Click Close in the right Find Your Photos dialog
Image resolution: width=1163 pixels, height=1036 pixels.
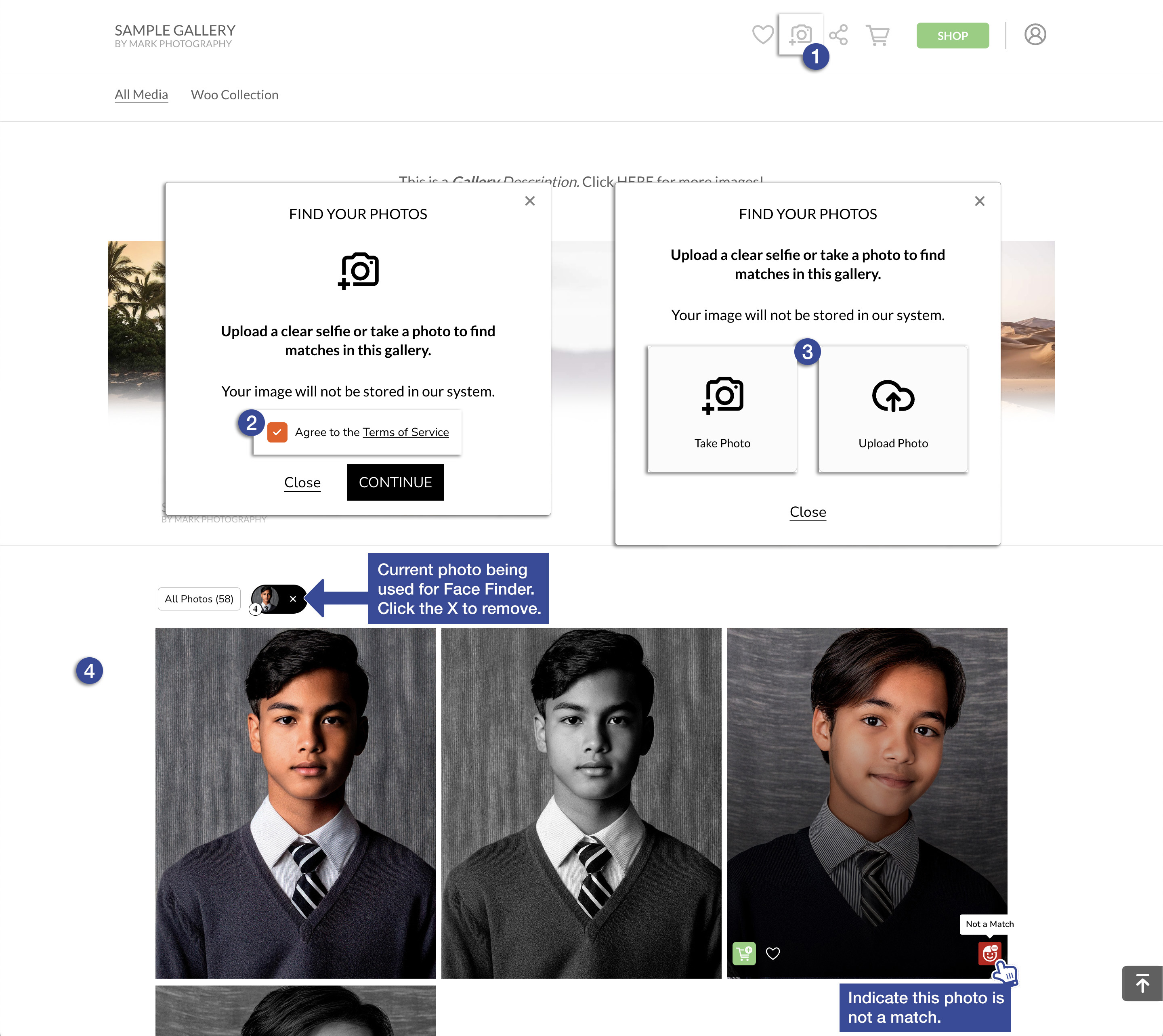(808, 511)
